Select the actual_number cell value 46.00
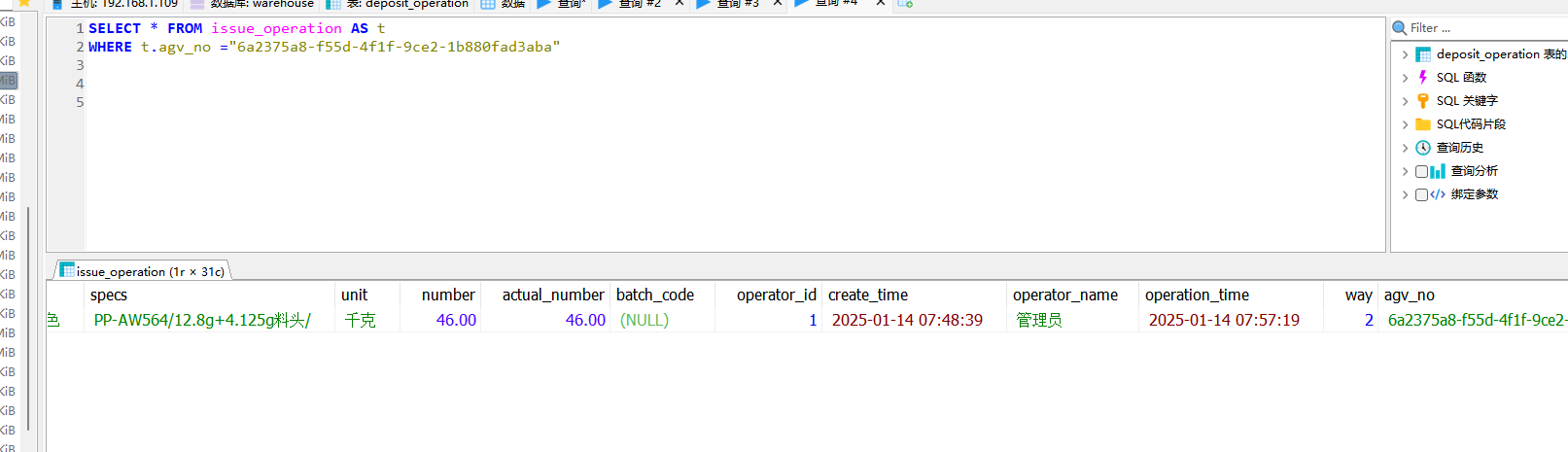This screenshot has width=1568, height=452. 585,320
